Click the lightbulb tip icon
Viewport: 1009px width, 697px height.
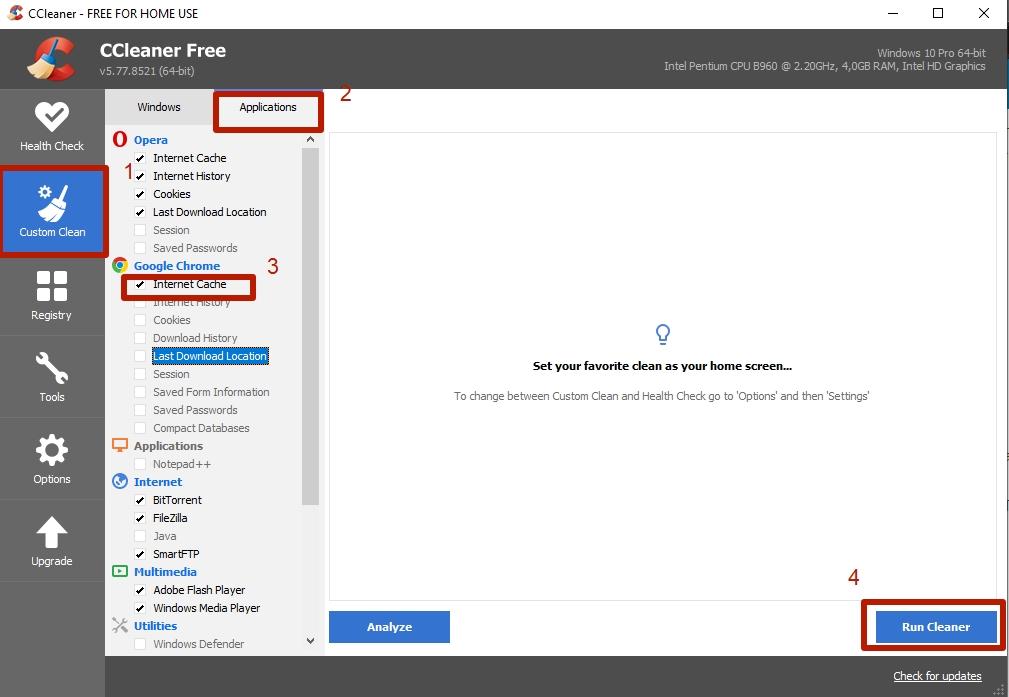pyautogui.click(x=662, y=334)
